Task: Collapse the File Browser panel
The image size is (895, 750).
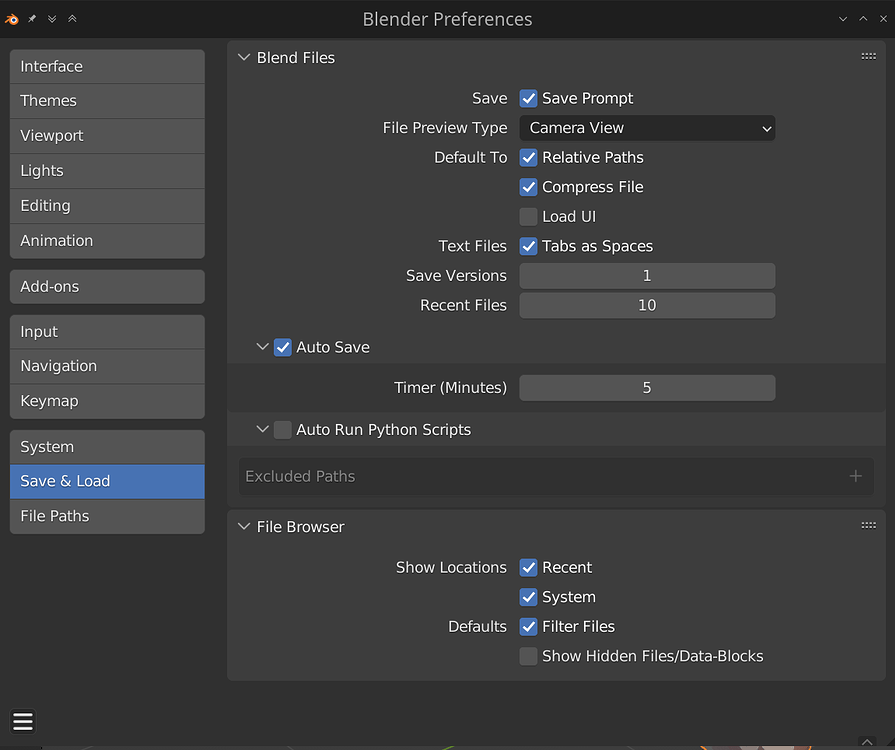Action: pos(244,526)
